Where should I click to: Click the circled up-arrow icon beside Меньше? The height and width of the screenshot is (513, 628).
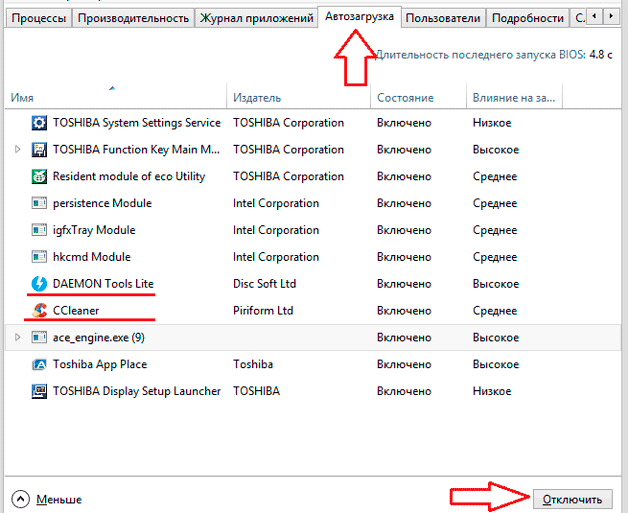(x=20, y=499)
